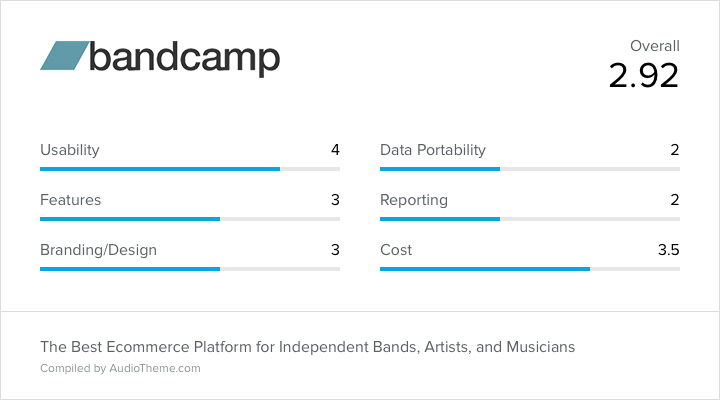The height and width of the screenshot is (400, 720).
Task: Click the Usability score value 4
Action: click(x=335, y=150)
